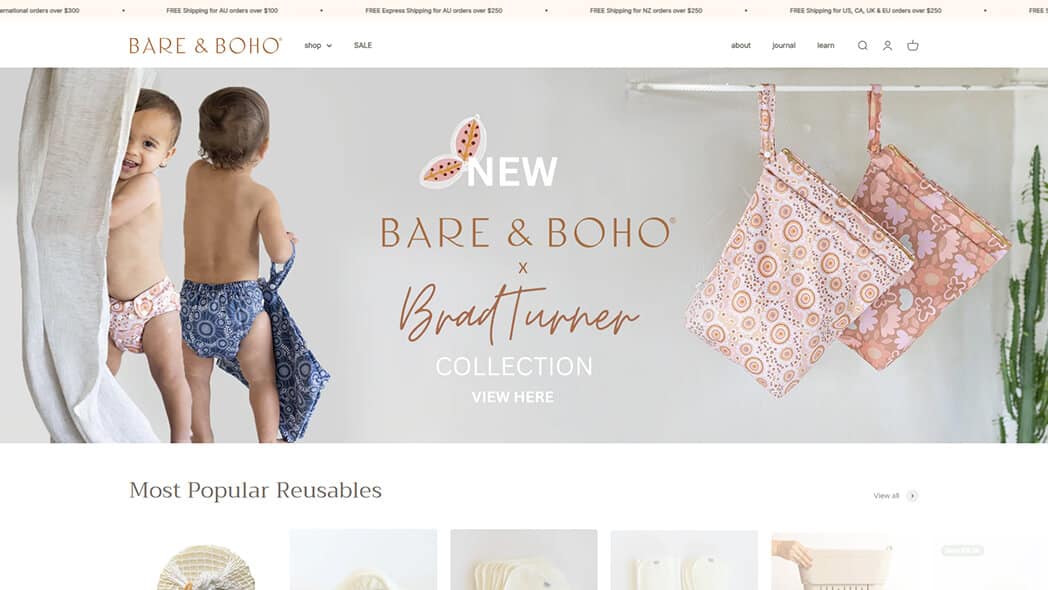
Task: Open the journal link
Action: [x=784, y=45]
